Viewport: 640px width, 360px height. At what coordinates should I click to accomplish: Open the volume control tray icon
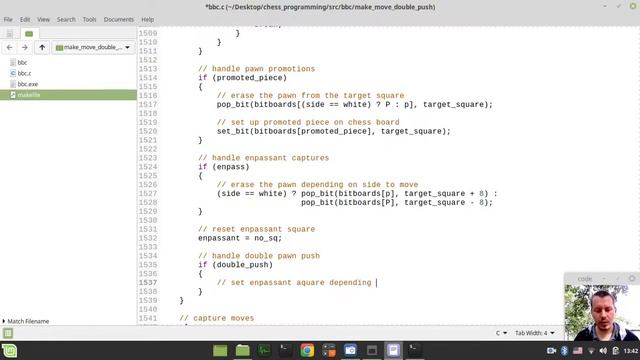pos(603,351)
